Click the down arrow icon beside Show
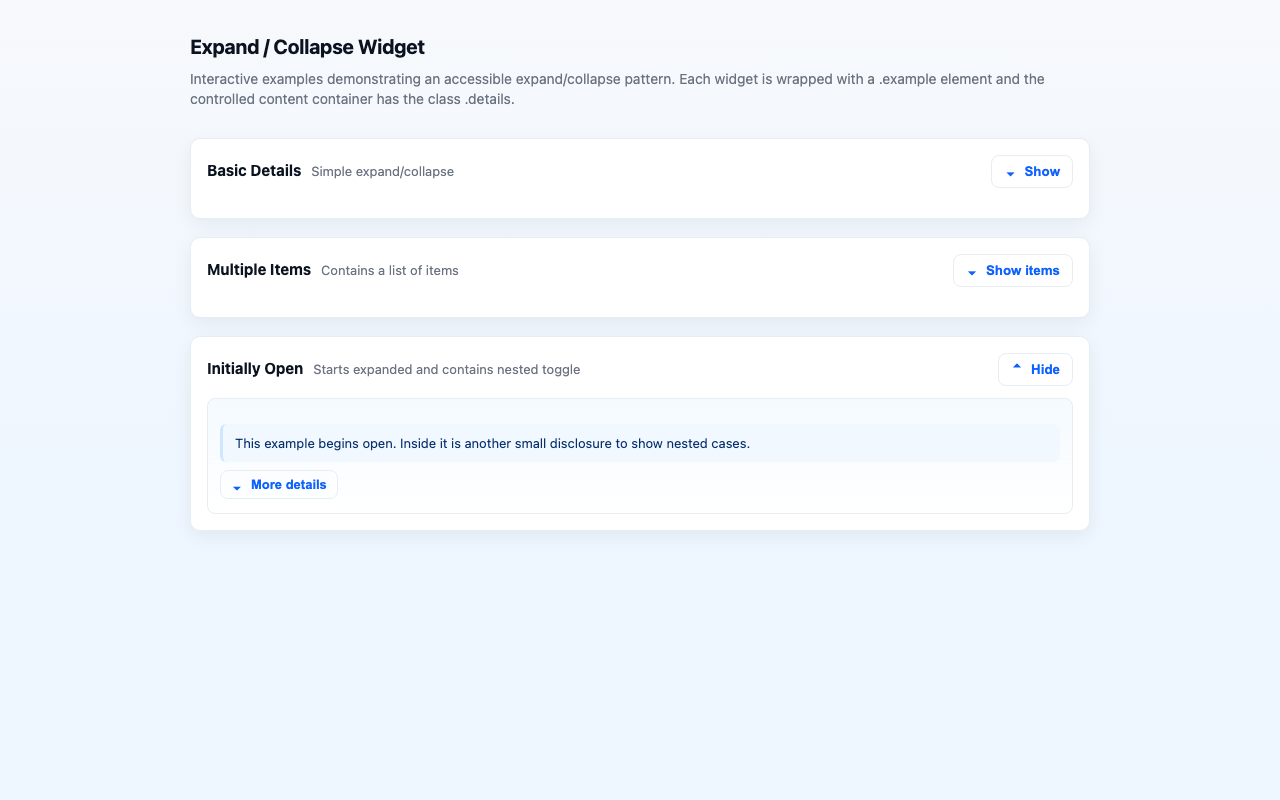 click(x=1010, y=173)
